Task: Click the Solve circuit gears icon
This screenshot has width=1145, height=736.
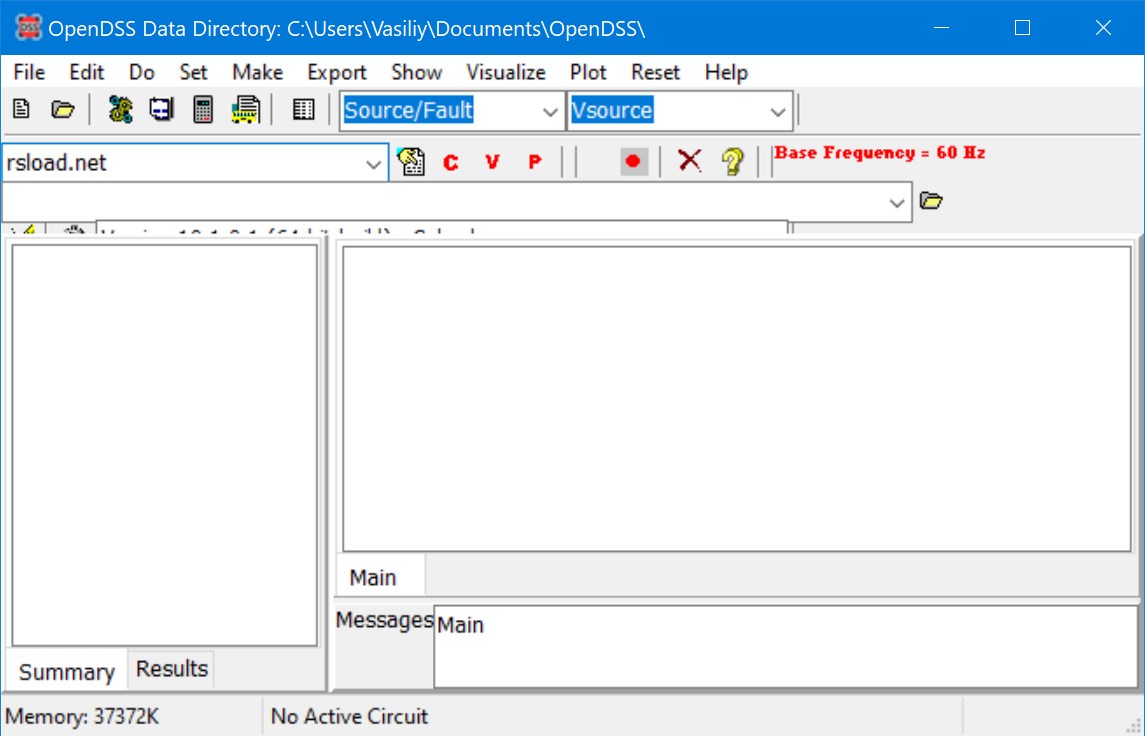Action: (120, 110)
